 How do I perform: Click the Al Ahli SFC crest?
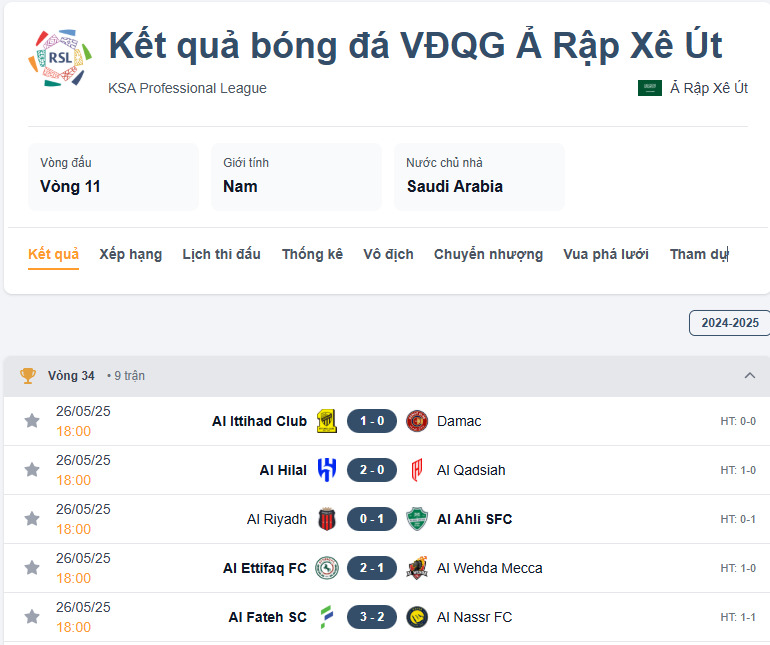click(x=417, y=519)
